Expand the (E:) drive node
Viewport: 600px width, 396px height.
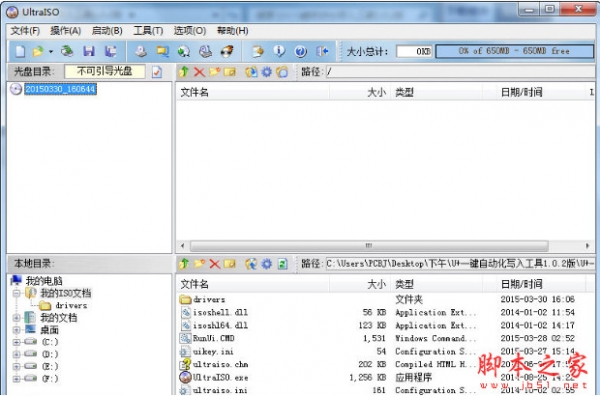[x=16, y=367]
